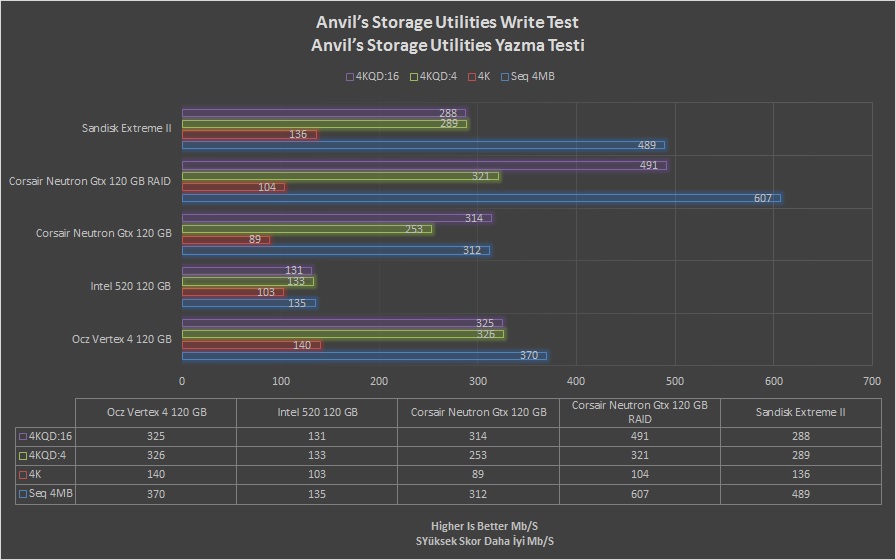Image resolution: width=896 pixels, height=560 pixels.
Task: Click the Corsair RAID Seq 4MB bar labeled 607
Action: 480,198
